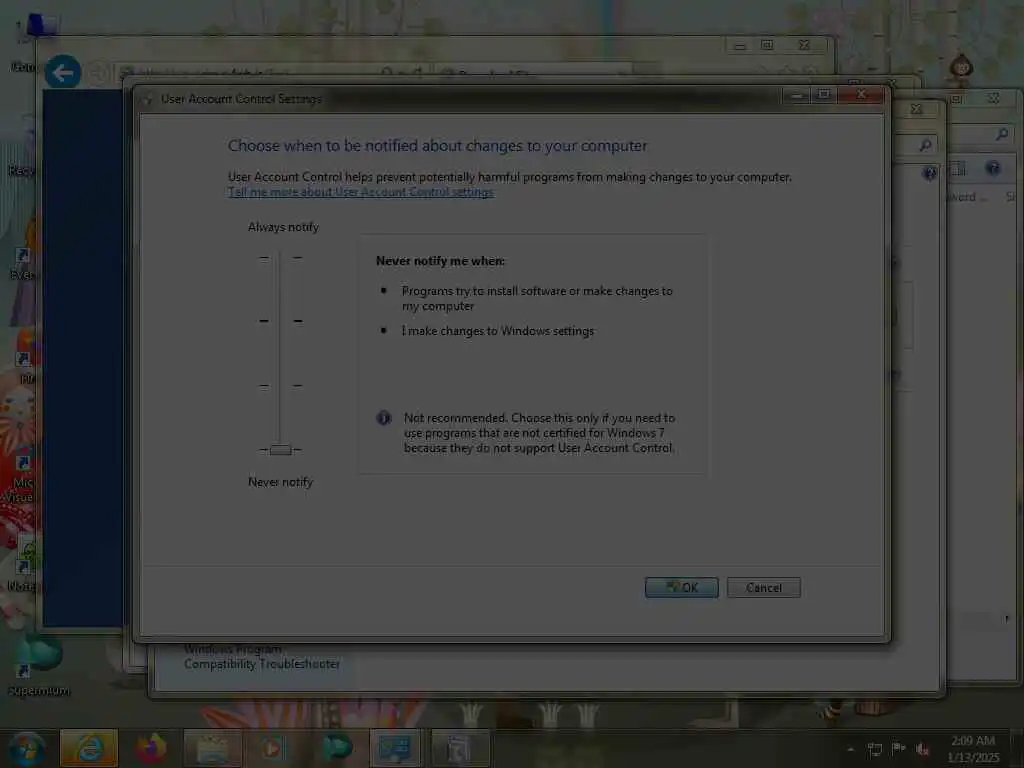Open the clock showing 2:09 AM
The image size is (1024, 768).
pyautogui.click(x=973, y=748)
